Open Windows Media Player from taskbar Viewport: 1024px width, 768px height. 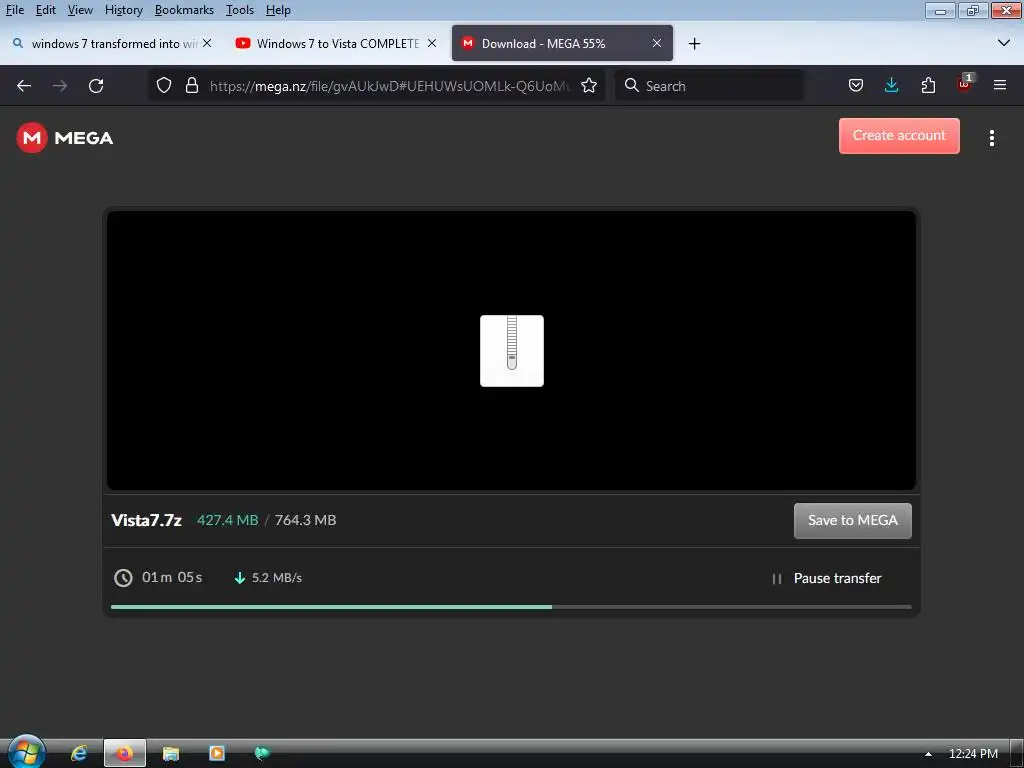click(x=216, y=754)
